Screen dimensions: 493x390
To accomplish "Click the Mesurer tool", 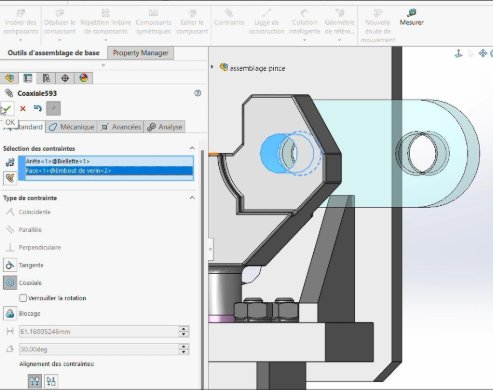I will (411, 17).
